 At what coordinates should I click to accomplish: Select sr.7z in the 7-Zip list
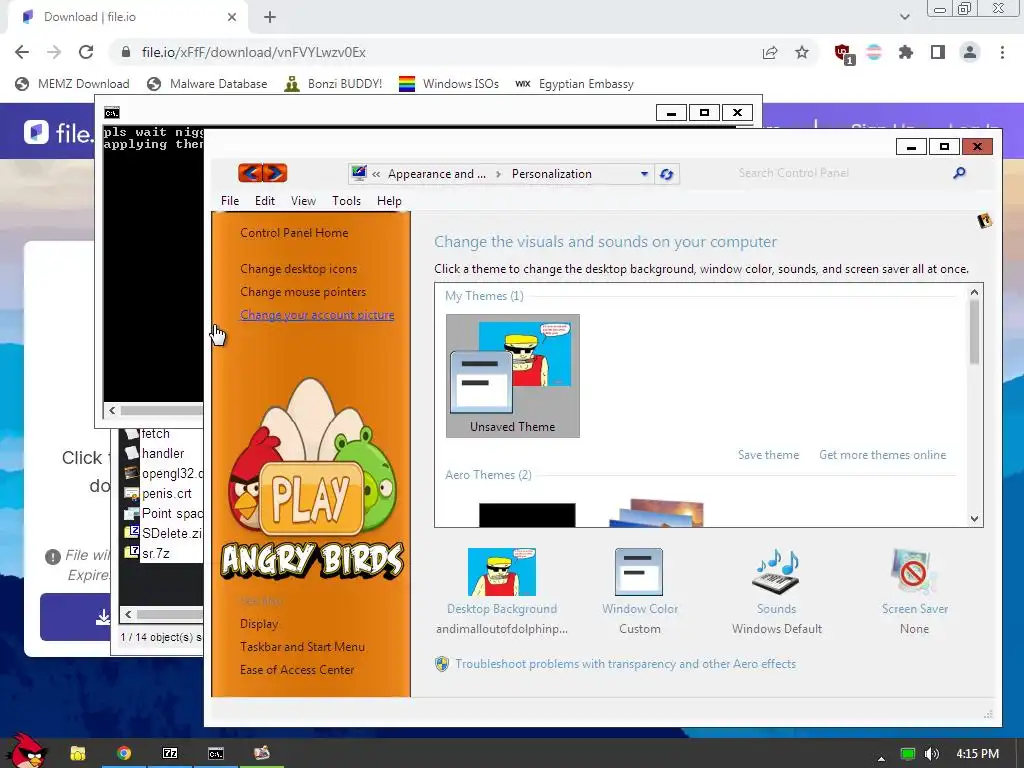pos(155,553)
